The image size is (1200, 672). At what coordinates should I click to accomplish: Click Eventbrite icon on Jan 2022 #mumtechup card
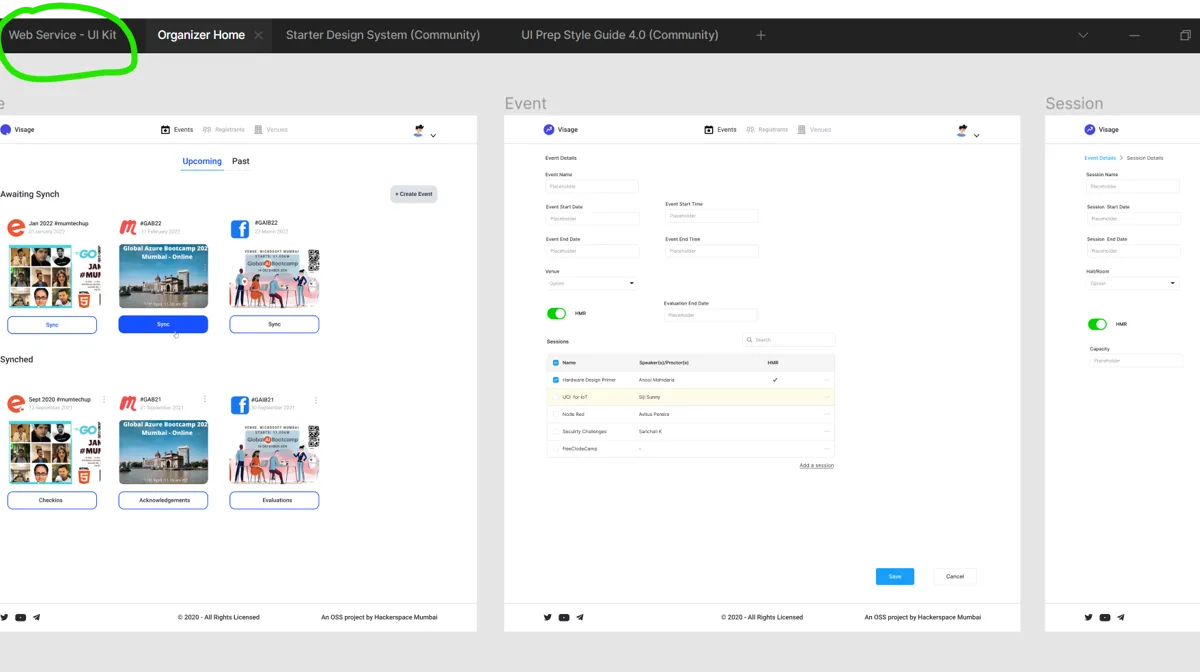16,229
